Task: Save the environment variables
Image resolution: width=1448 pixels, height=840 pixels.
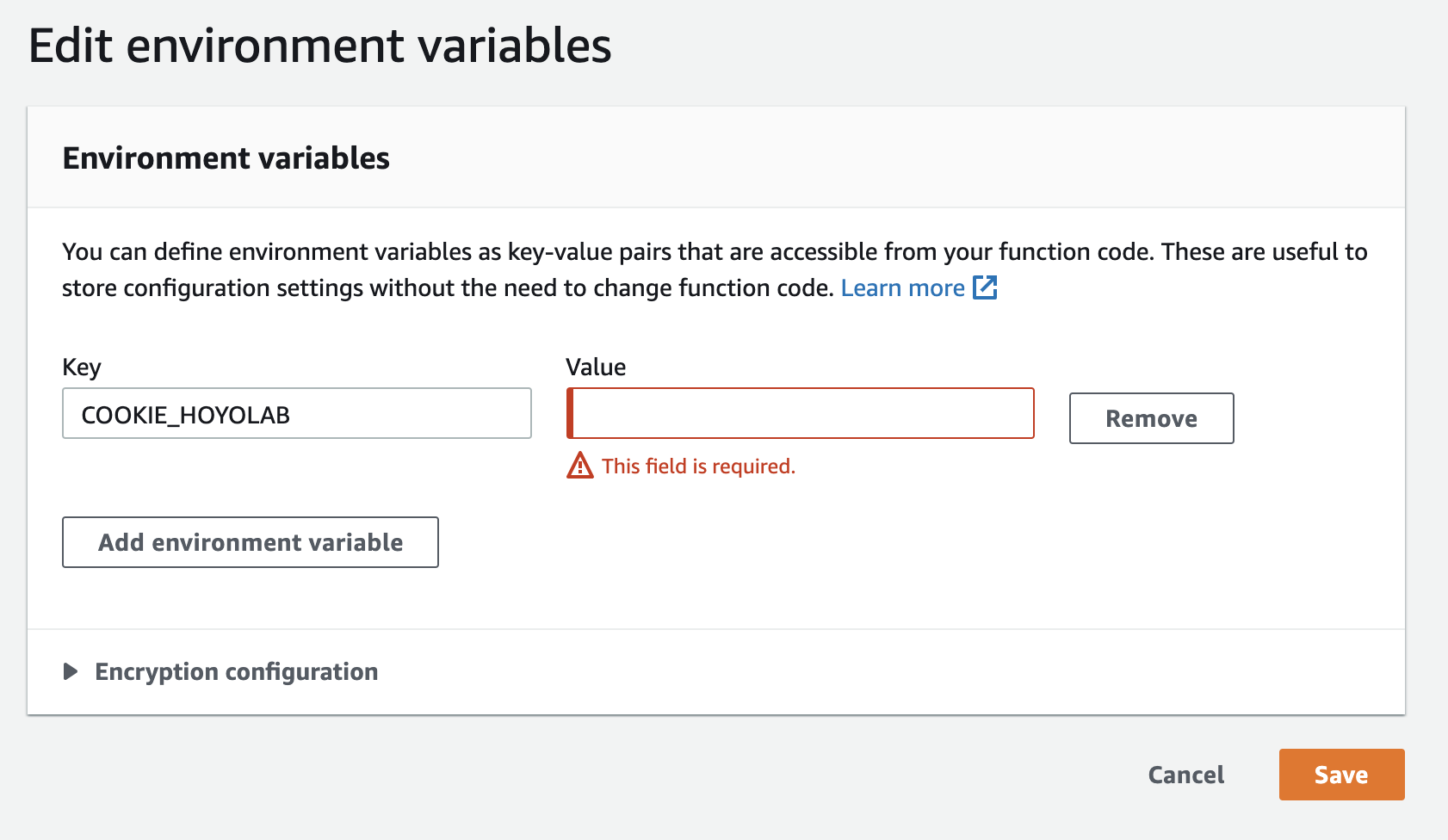Action: pyautogui.click(x=1341, y=775)
